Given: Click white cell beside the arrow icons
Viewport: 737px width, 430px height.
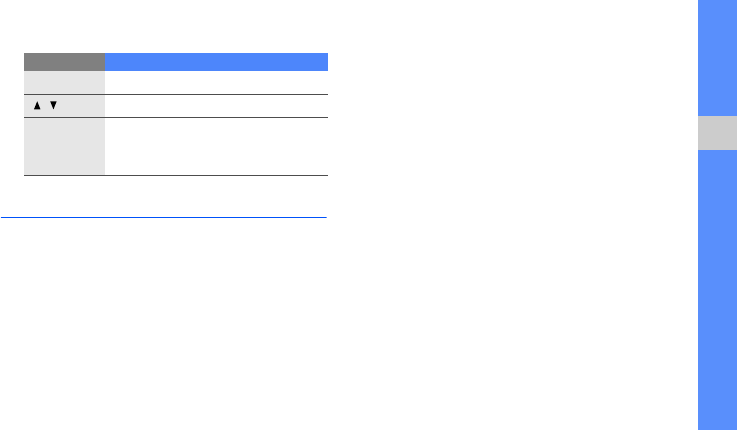Looking at the screenshot, I should 217,106.
